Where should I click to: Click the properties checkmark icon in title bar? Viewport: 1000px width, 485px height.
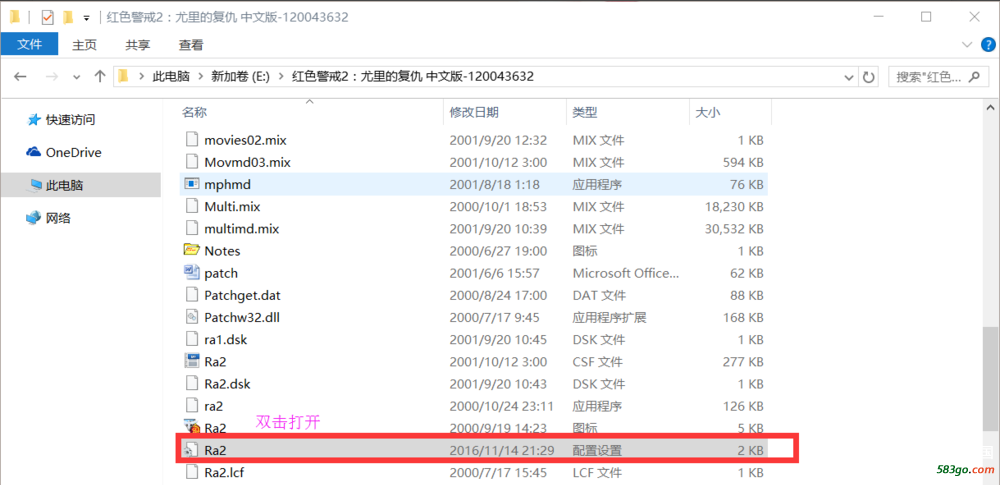pyautogui.click(x=47, y=17)
